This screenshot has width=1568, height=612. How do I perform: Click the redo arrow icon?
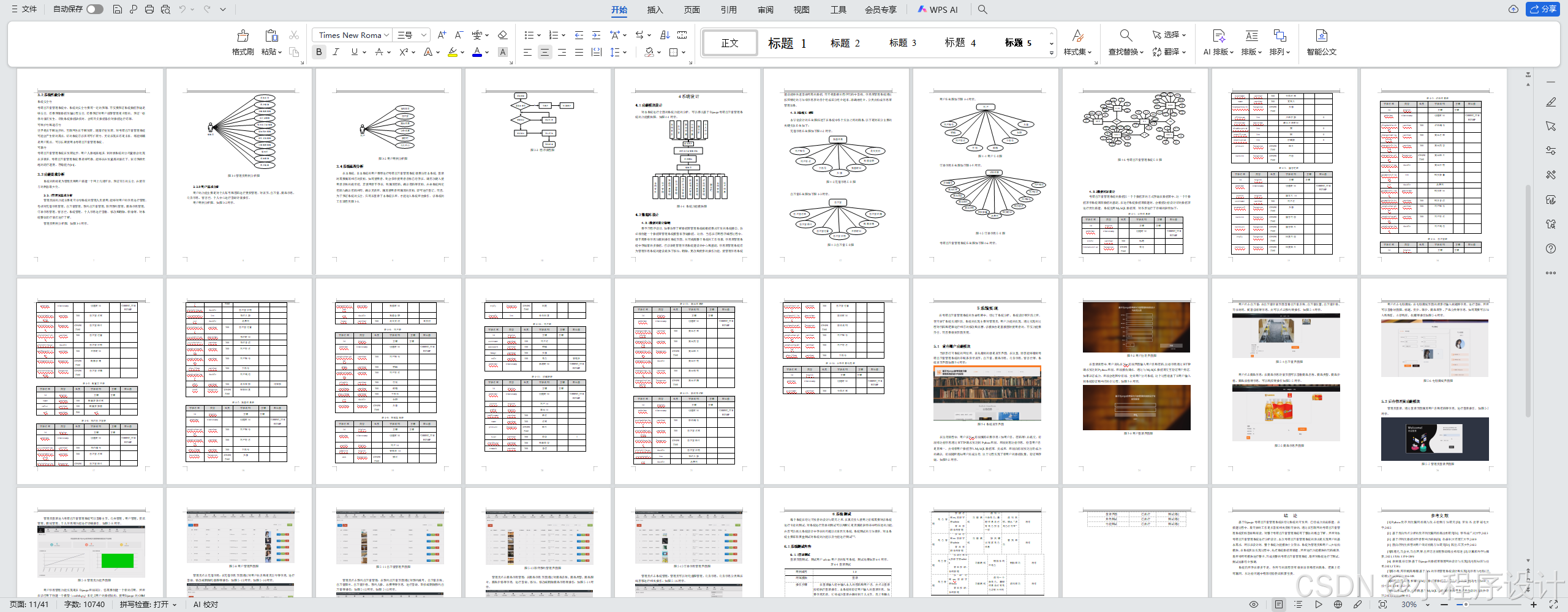pos(207,9)
